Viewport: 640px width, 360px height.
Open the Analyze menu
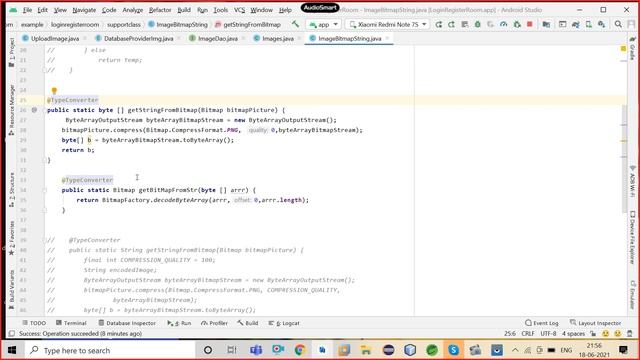pyautogui.click(x=133, y=10)
